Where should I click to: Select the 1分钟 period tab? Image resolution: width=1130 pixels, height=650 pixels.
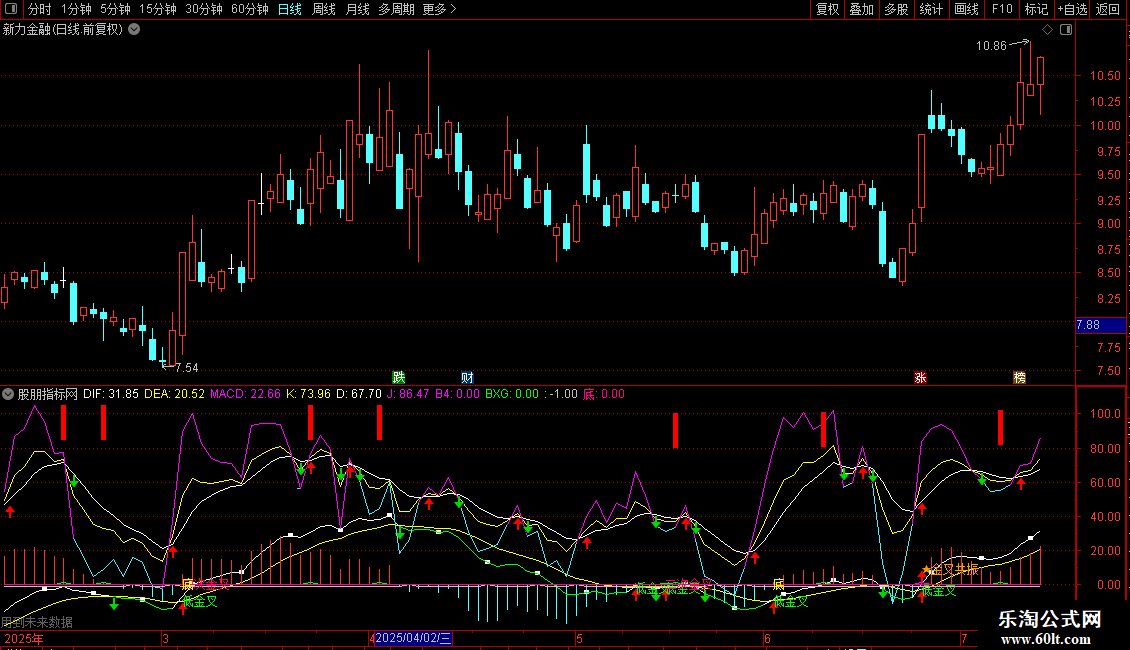click(x=76, y=9)
